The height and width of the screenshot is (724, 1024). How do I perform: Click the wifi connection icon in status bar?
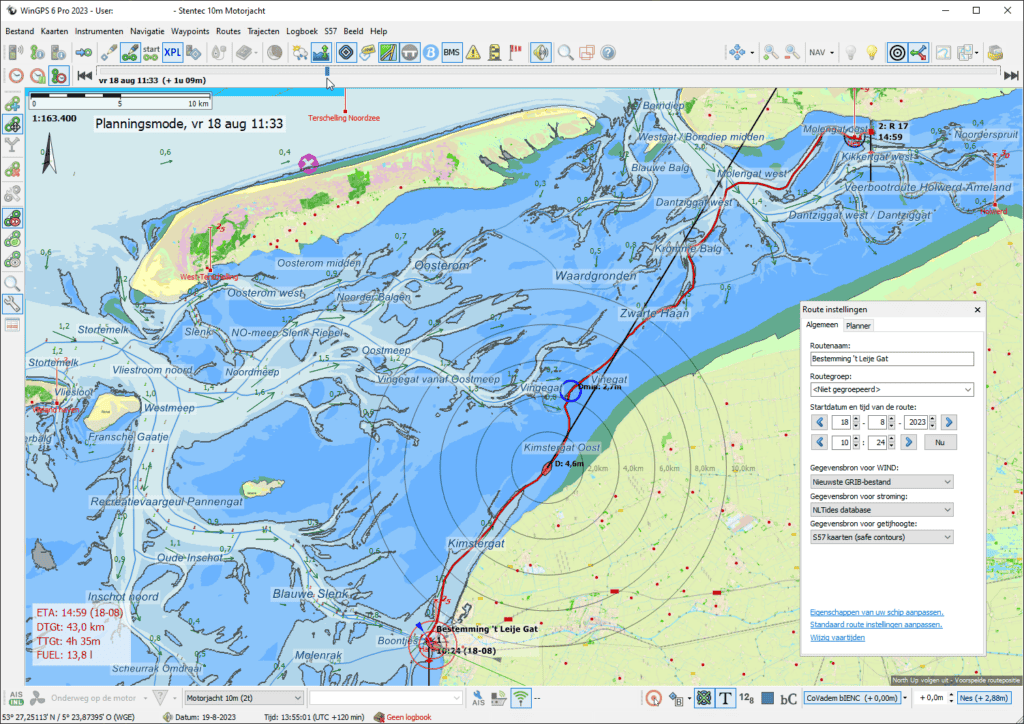point(520,698)
